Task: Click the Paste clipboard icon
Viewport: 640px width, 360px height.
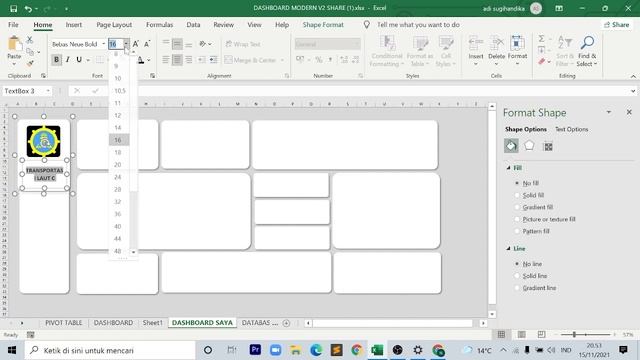Action: coord(14,44)
